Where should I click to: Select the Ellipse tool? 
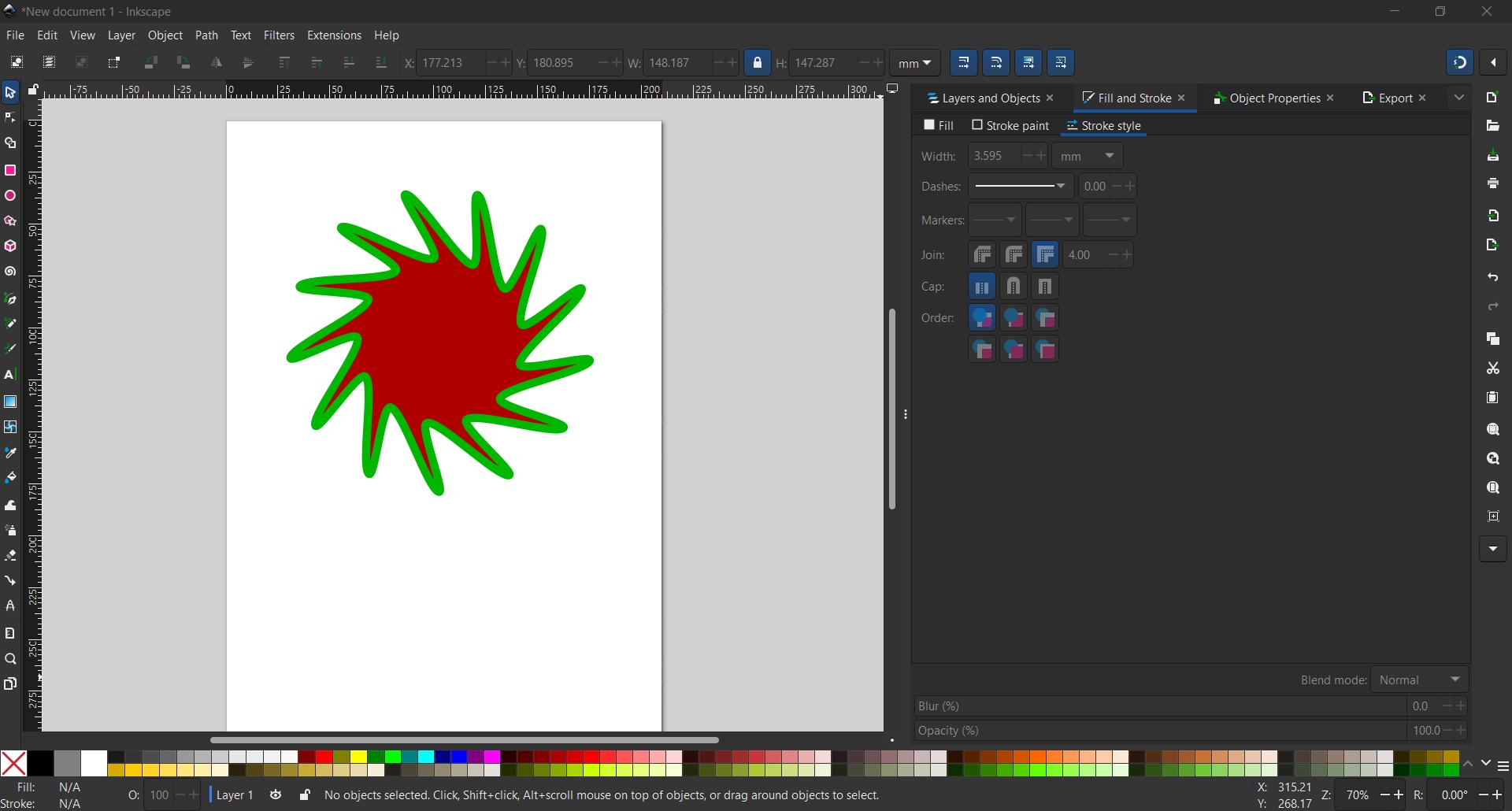[10, 196]
